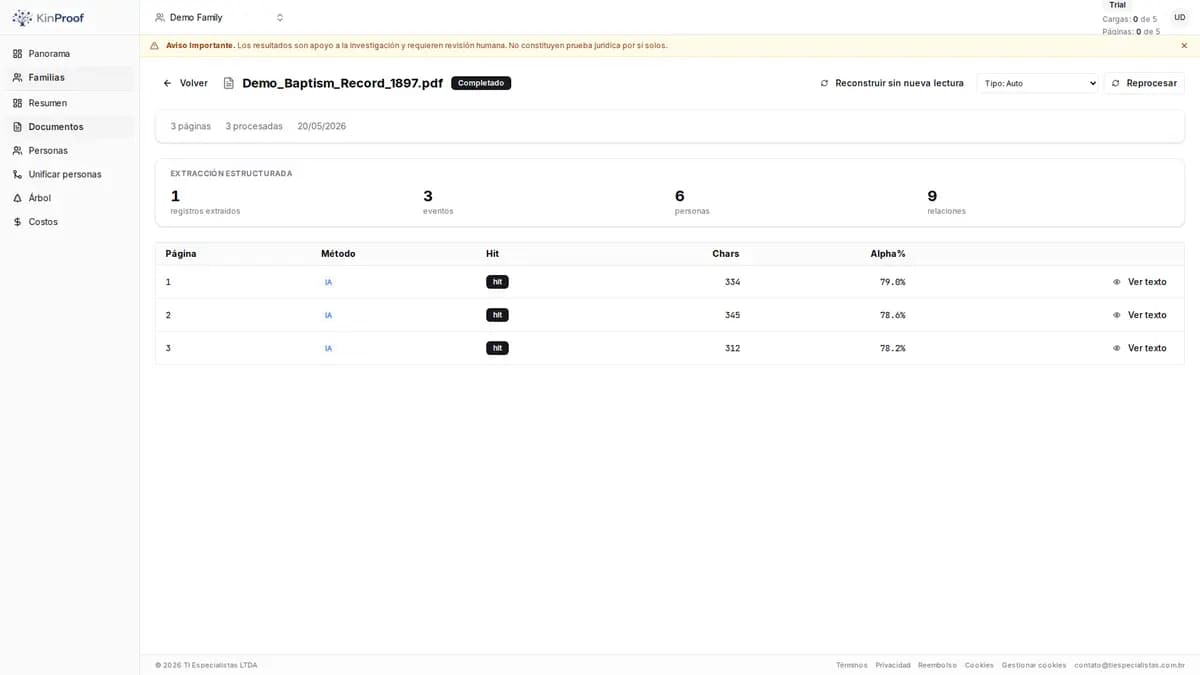Click the Trial plan badge

coord(1117,5)
